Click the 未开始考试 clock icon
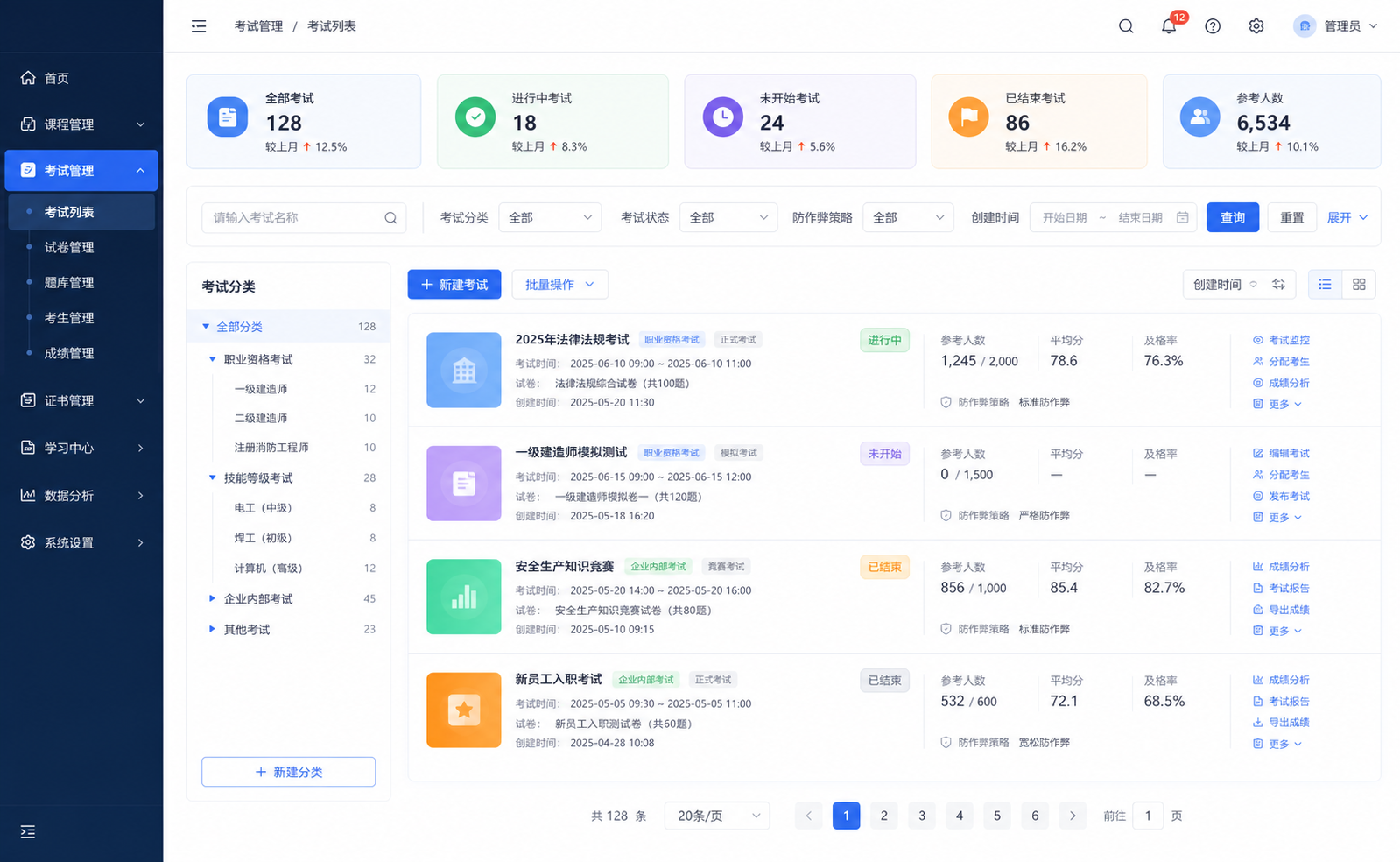Image resolution: width=1400 pixels, height=862 pixels. 723,117
